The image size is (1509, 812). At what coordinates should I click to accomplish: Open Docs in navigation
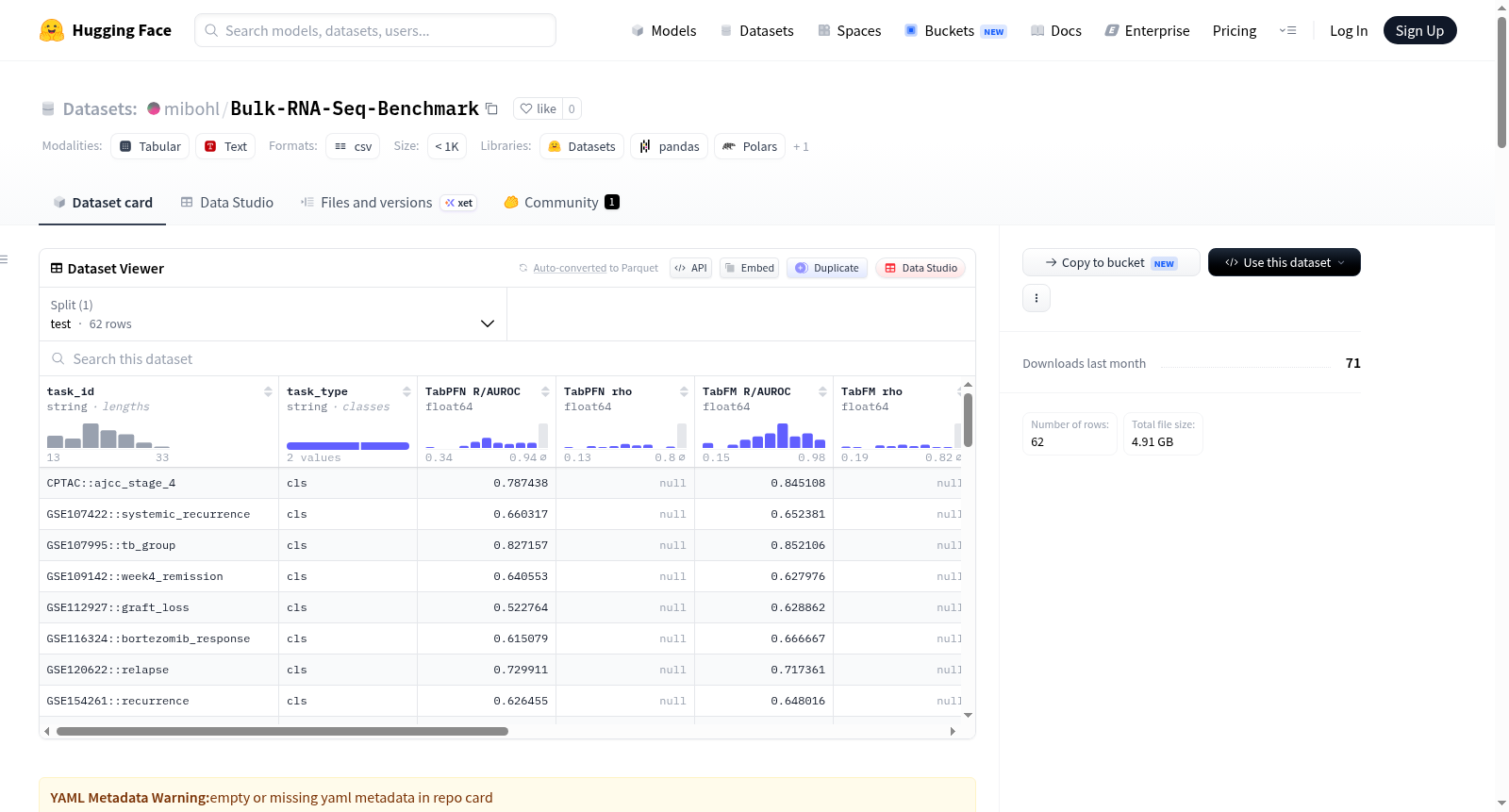[x=1056, y=31]
